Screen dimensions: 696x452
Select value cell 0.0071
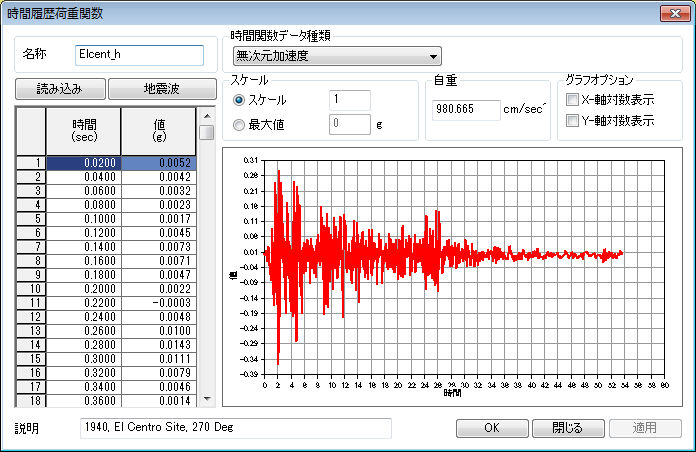pyautogui.click(x=159, y=261)
